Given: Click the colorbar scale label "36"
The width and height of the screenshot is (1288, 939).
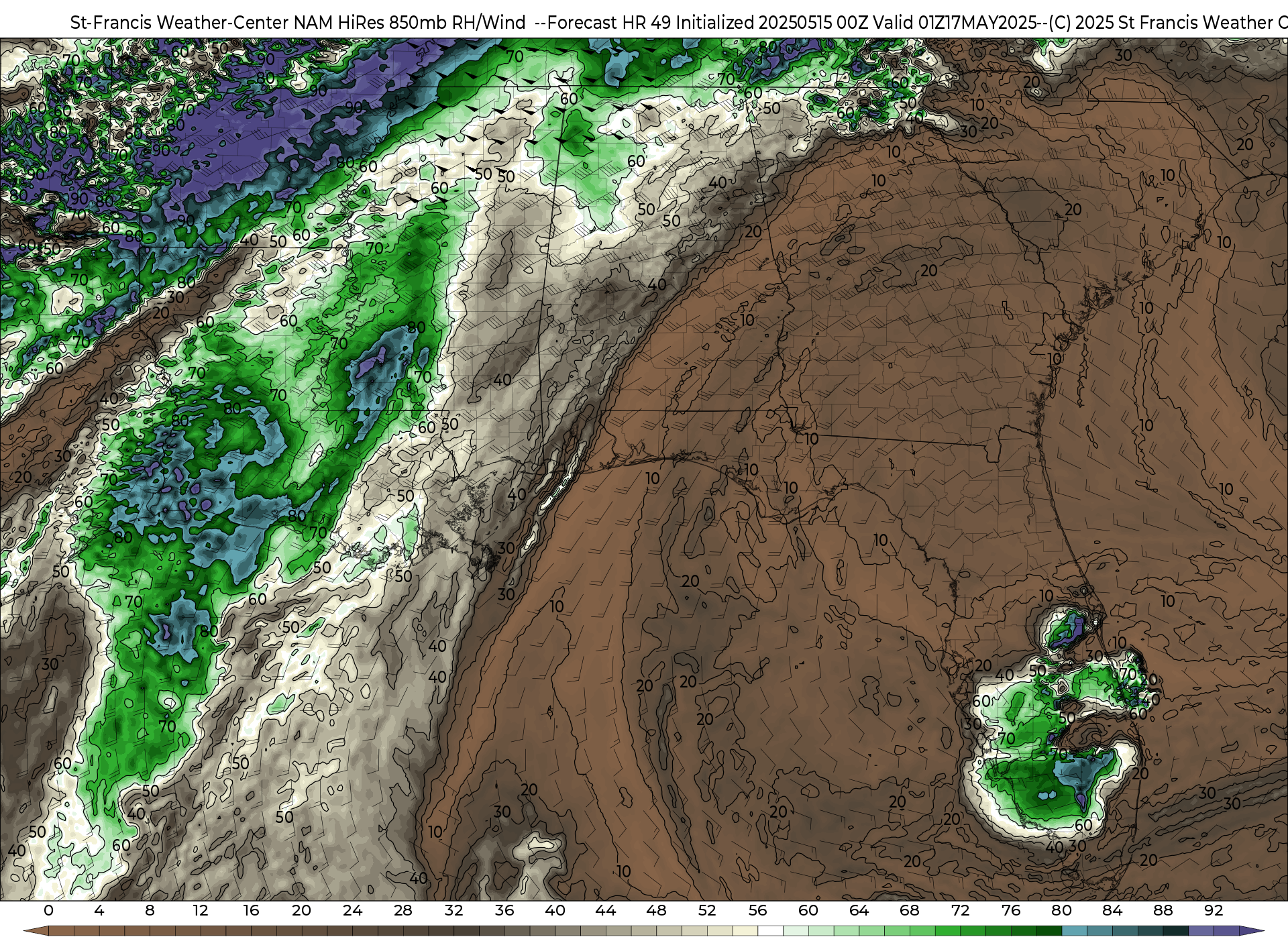Looking at the screenshot, I should (504, 910).
